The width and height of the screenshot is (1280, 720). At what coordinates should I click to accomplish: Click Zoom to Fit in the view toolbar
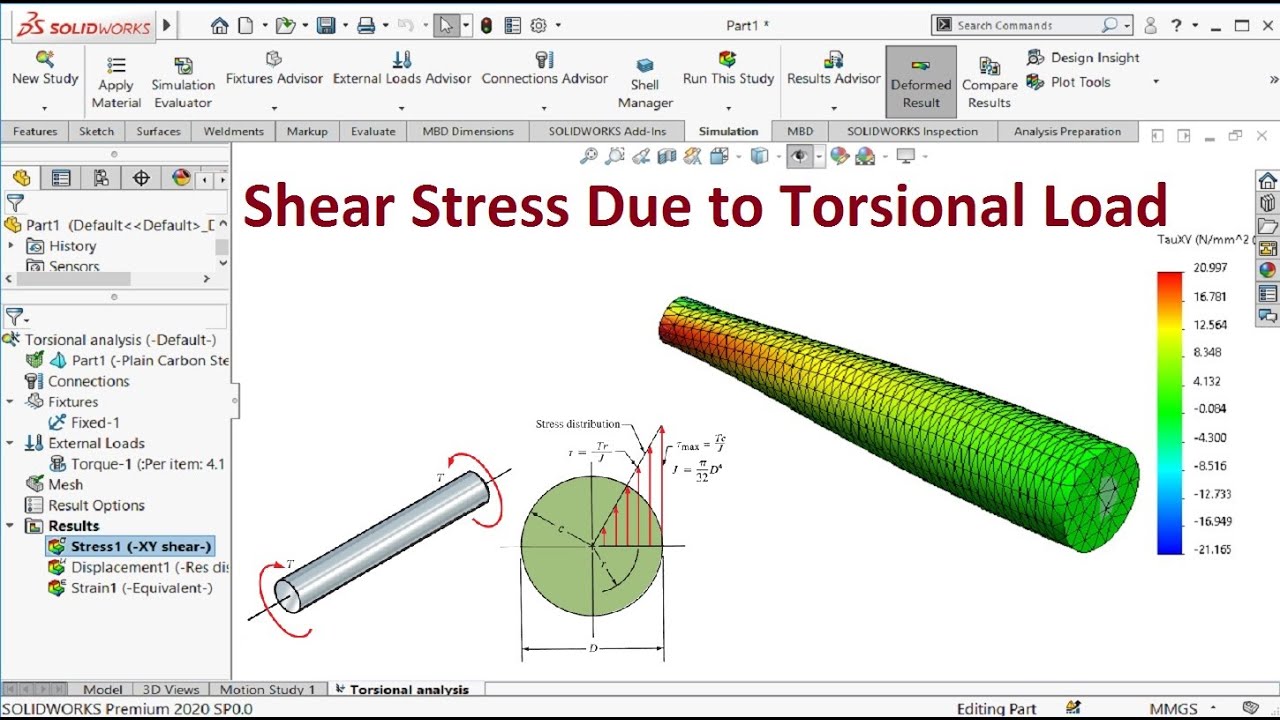(589, 155)
